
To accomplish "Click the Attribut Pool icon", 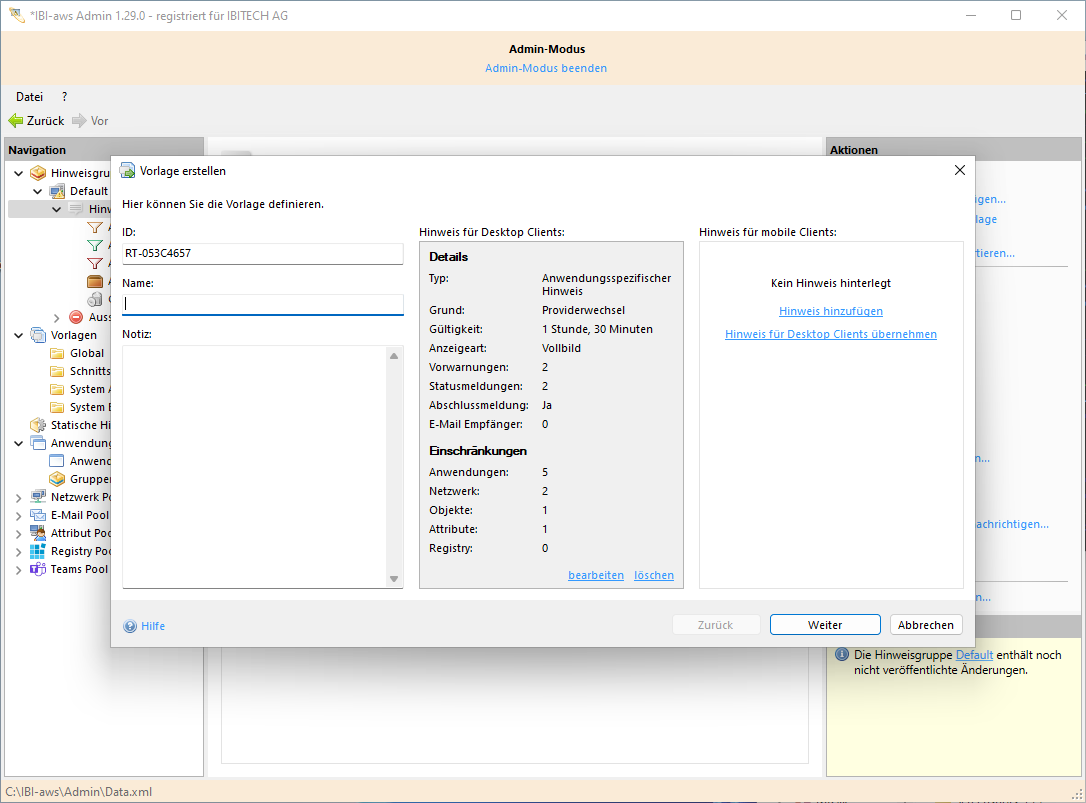I will click(38, 533).
